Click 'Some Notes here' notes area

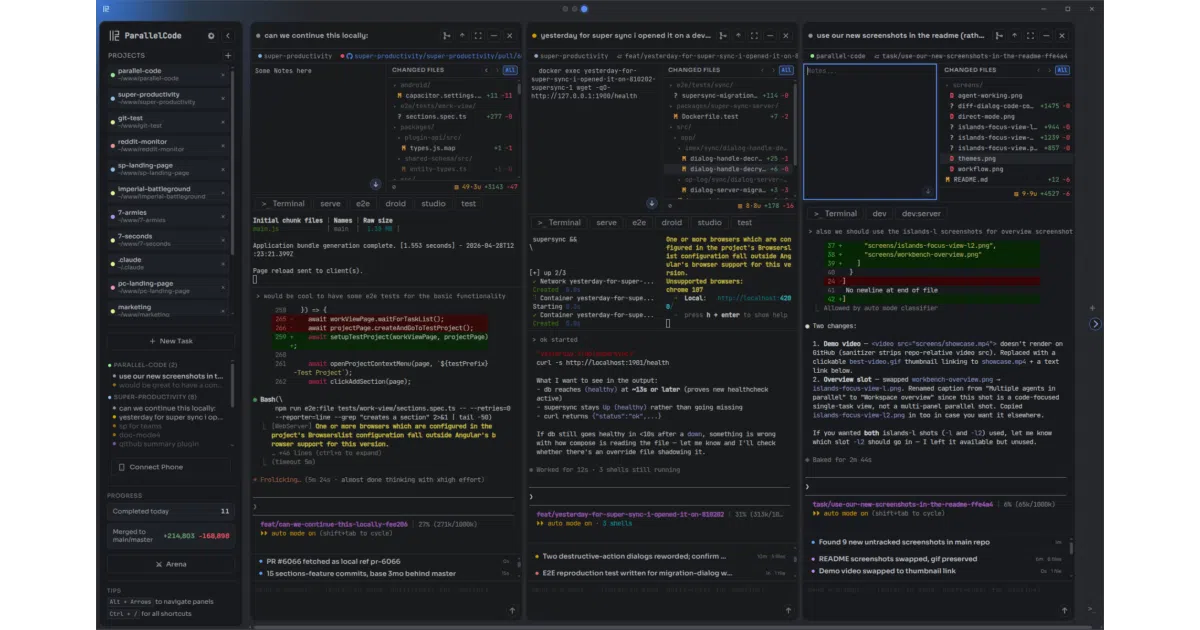pyautogui.click(x=320, y=125)
